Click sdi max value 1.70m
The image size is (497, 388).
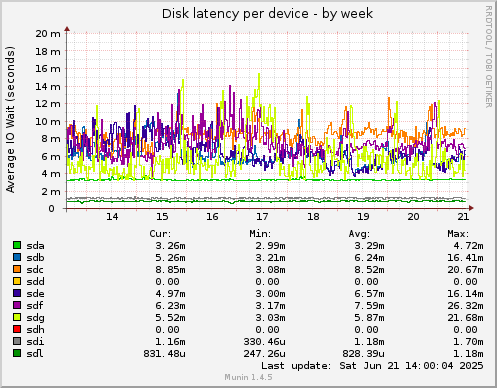(x=468, y=342)
